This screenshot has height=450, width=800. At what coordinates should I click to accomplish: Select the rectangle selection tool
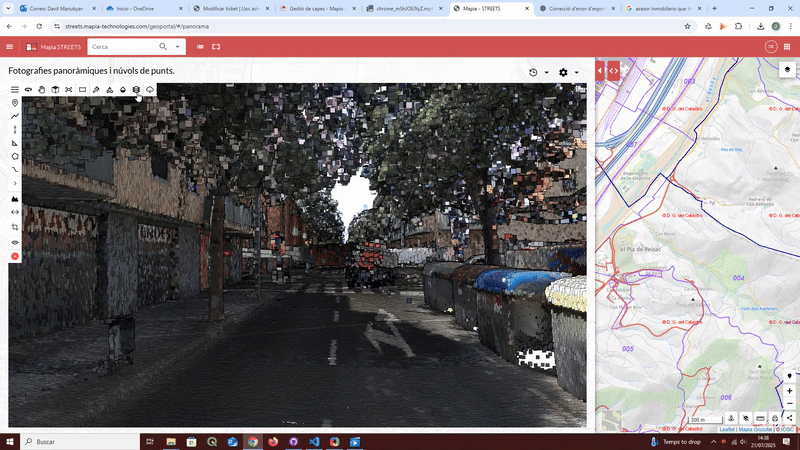pyautogui.click(x=82, y=89)
